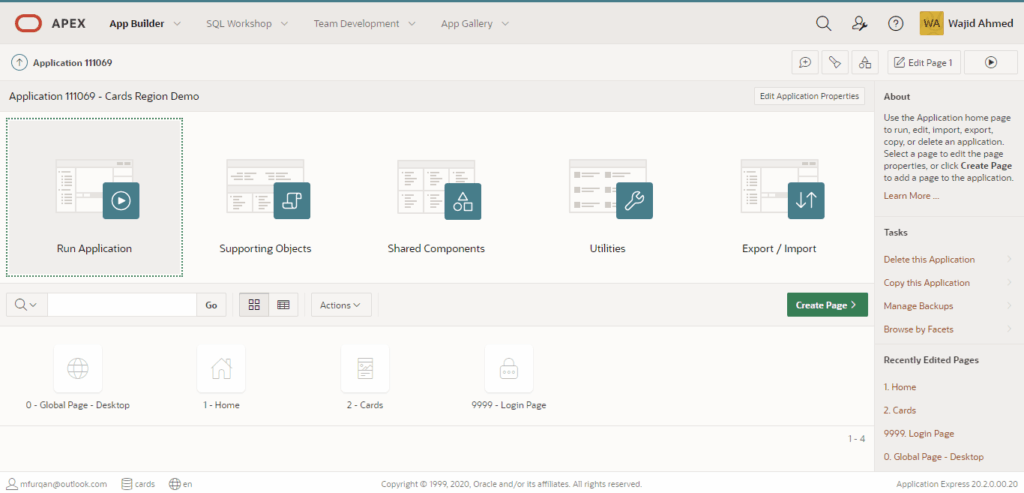
Task: Open page 1 - Home icon
Action: (x=221, y=369)
